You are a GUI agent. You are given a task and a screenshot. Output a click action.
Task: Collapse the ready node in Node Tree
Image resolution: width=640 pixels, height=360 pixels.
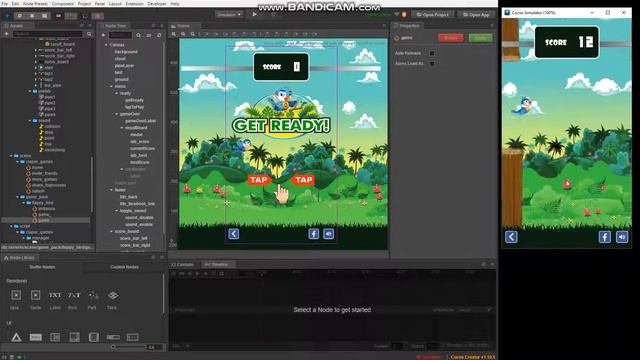point(116,93)
